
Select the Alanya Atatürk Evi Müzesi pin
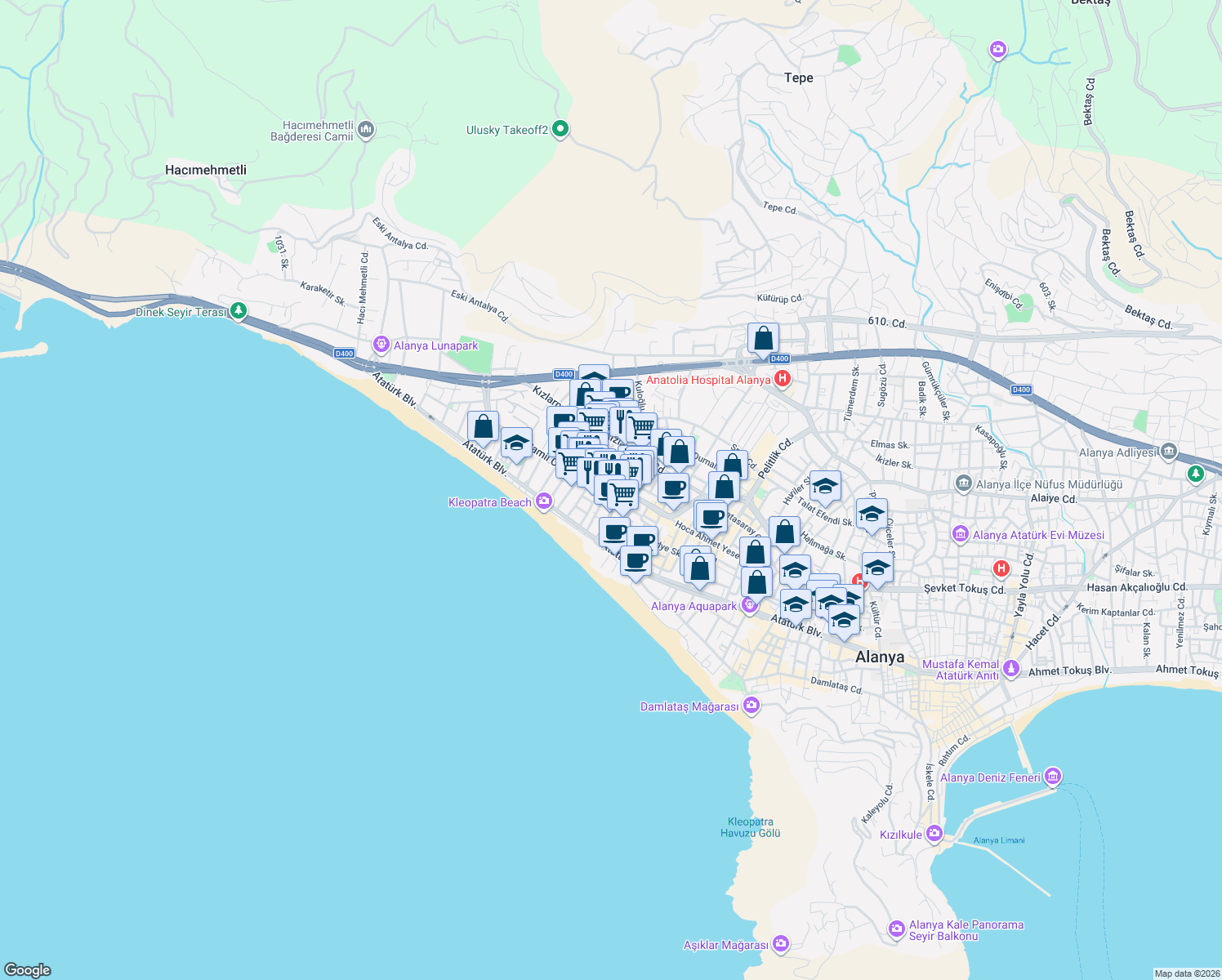pos(961,535)
